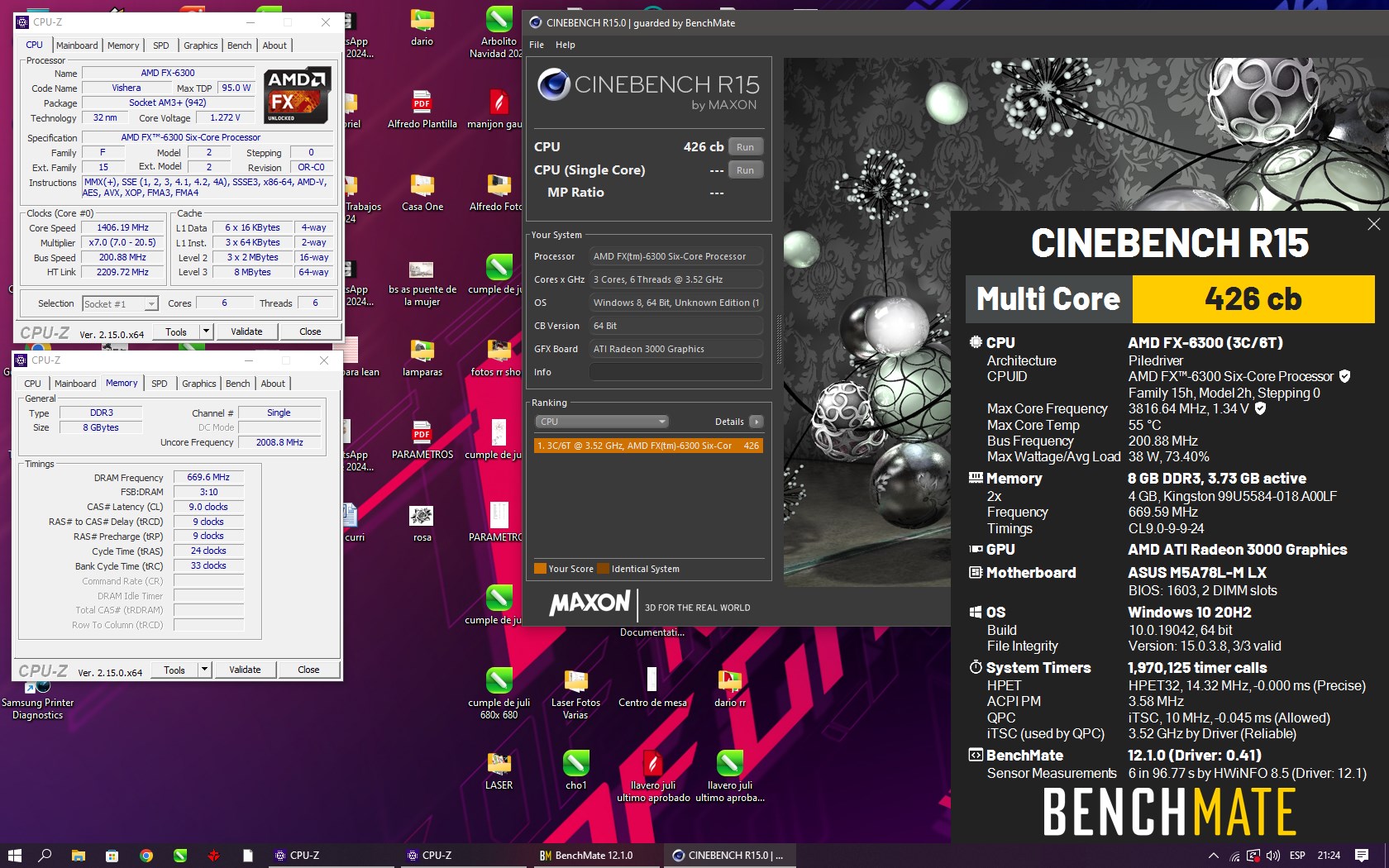Open the 'bs as puente de la mujer' image icon
The image size is (1389, 868).
coord(422,282)
